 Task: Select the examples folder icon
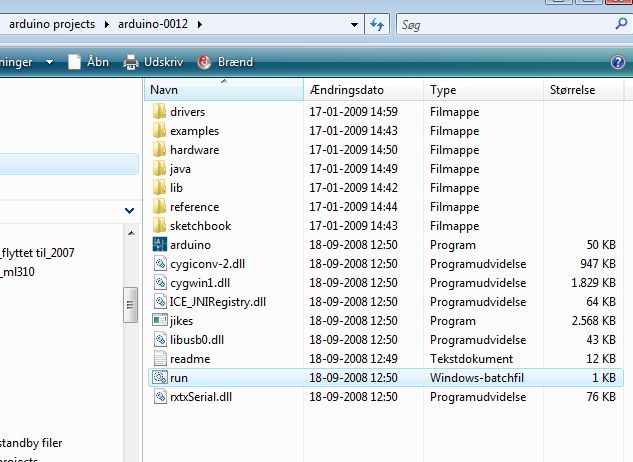click(159, 130)
